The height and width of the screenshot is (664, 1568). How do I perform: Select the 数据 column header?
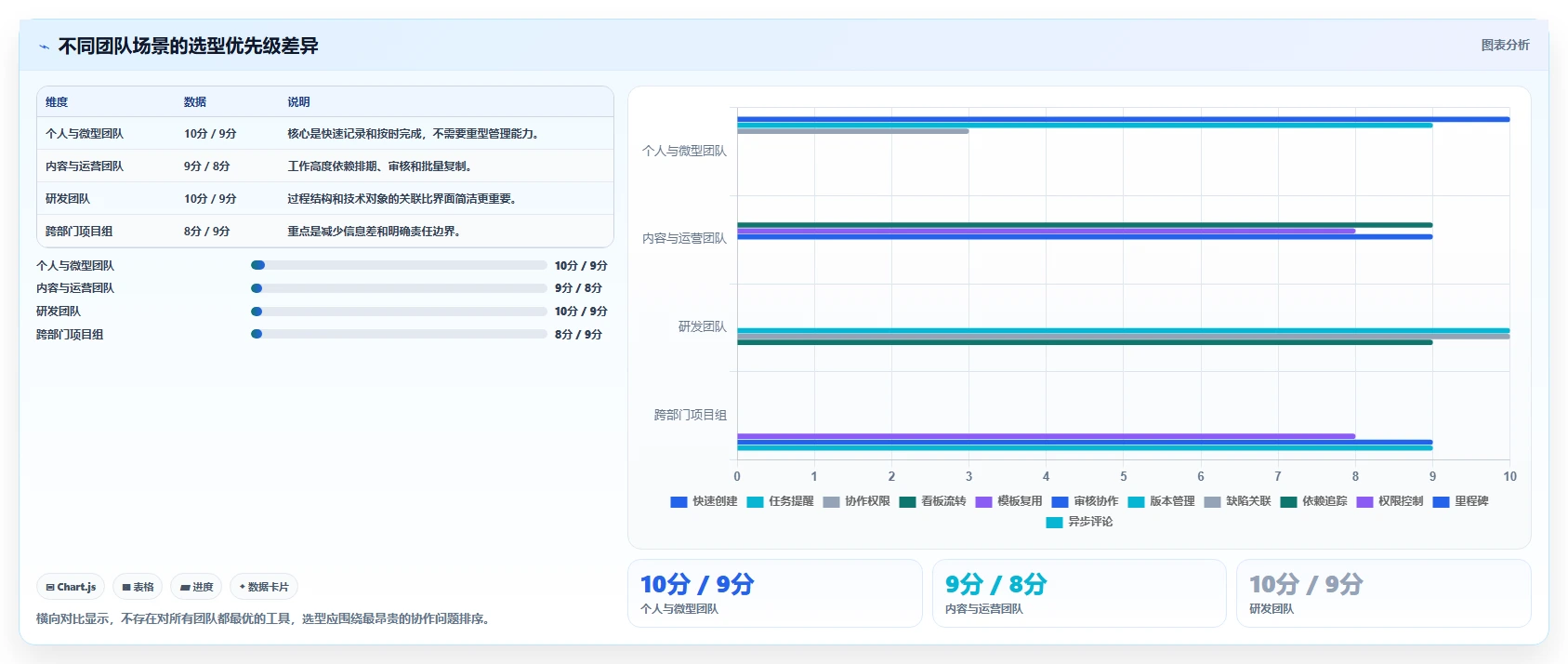[195, 102]
